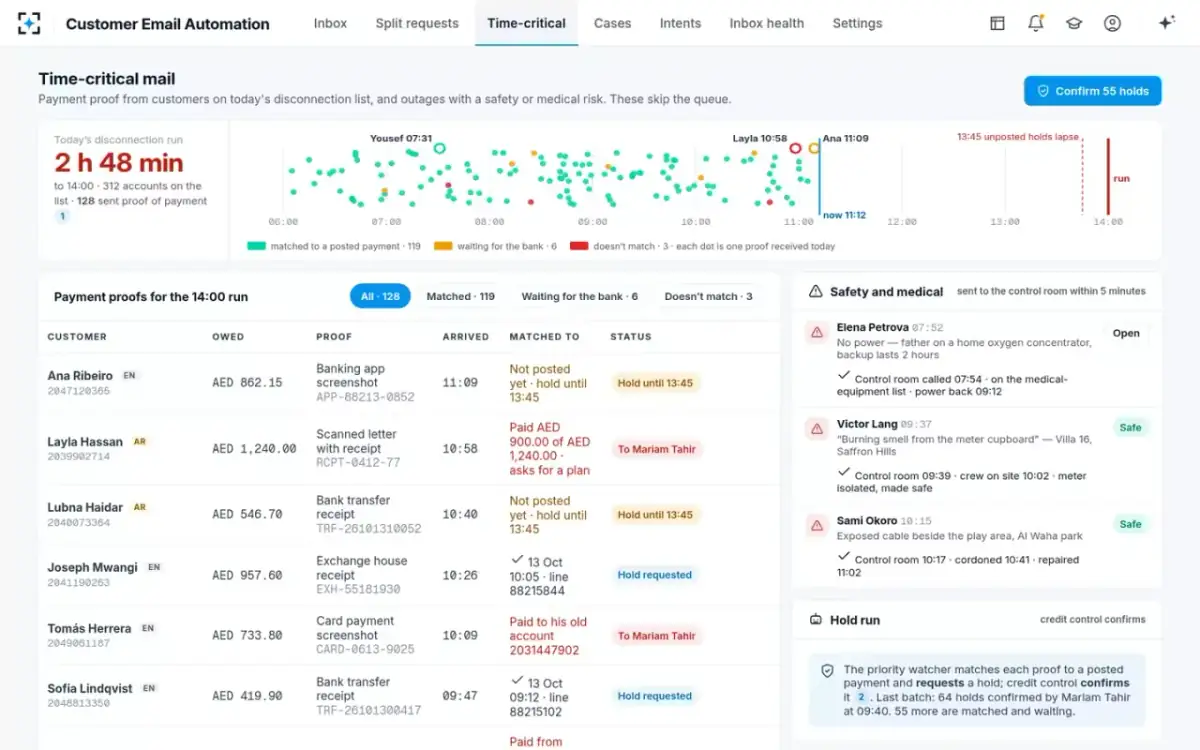Click Hold until 13:45 status for Ana Ribeiro
1200x750 pixels.
click(x=655, y=383)
